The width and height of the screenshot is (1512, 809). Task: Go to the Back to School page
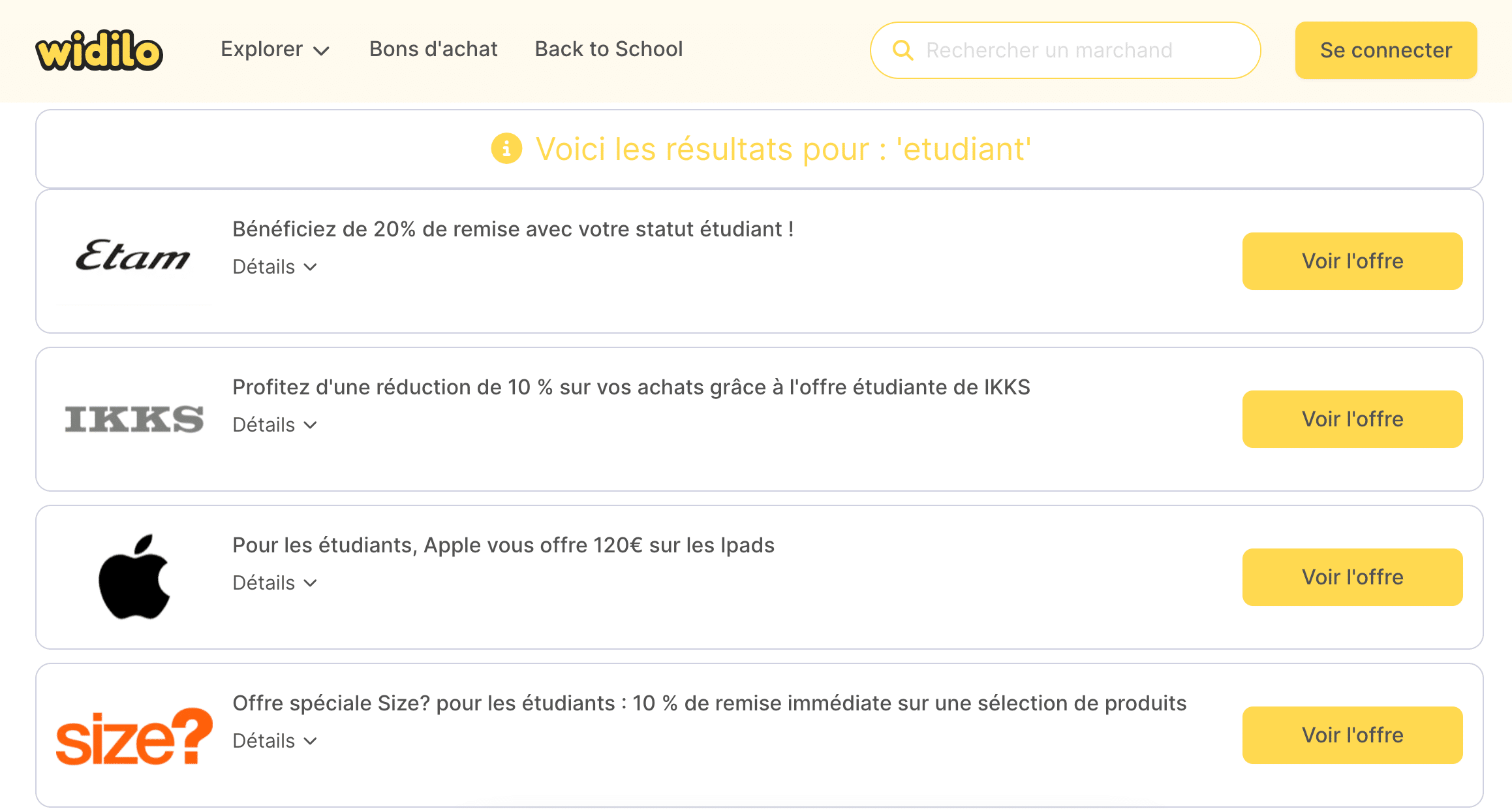(x=608, y=49)
